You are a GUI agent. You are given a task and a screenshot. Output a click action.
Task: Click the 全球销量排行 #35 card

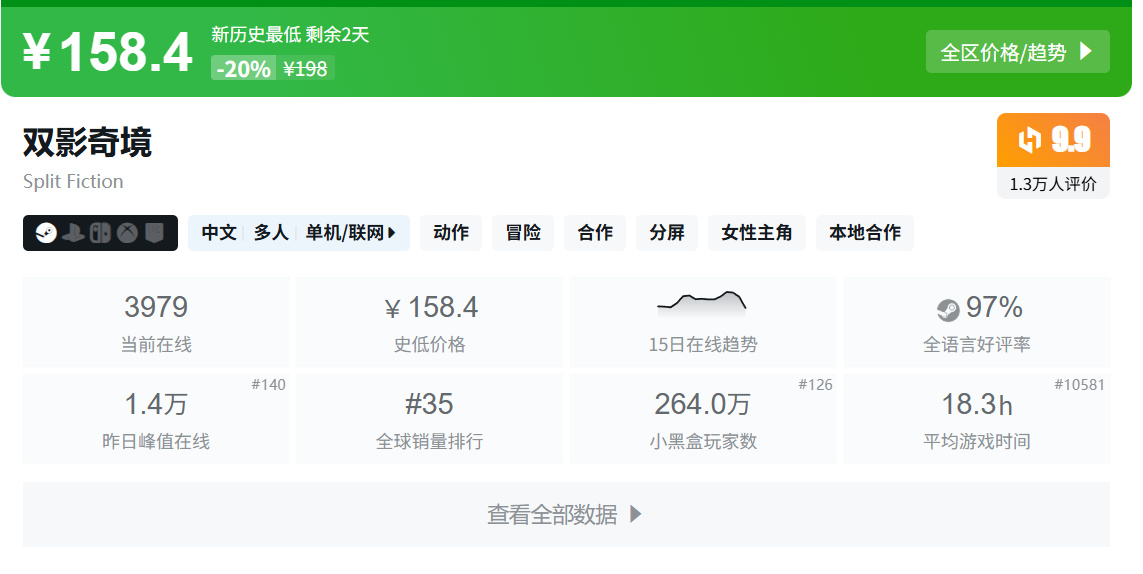tap(429, 419)
